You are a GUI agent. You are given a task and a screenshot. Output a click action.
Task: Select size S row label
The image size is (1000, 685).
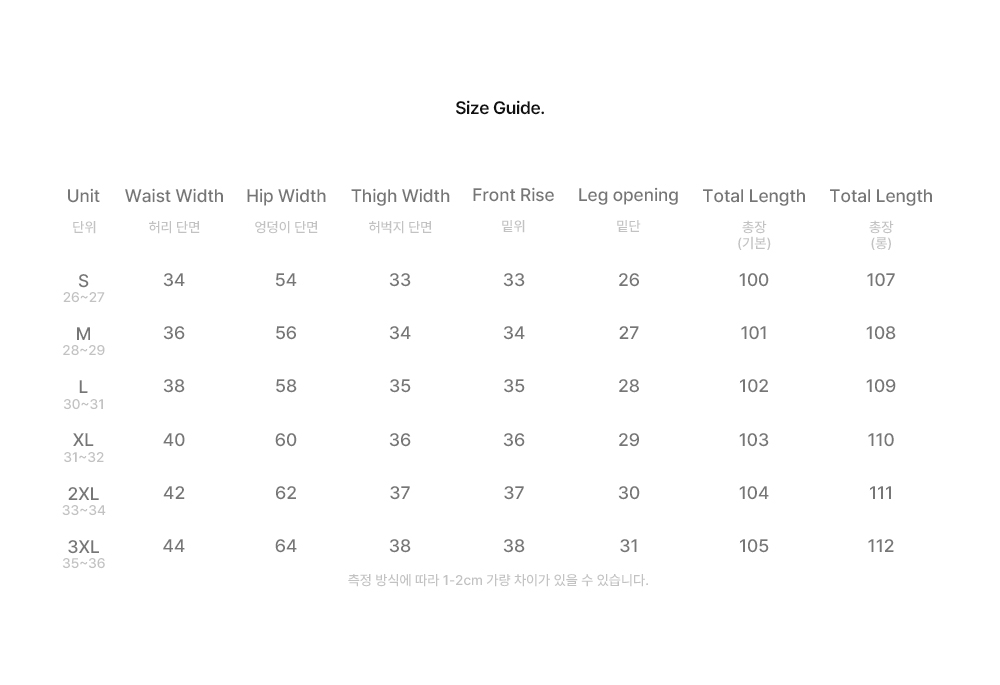83,281
